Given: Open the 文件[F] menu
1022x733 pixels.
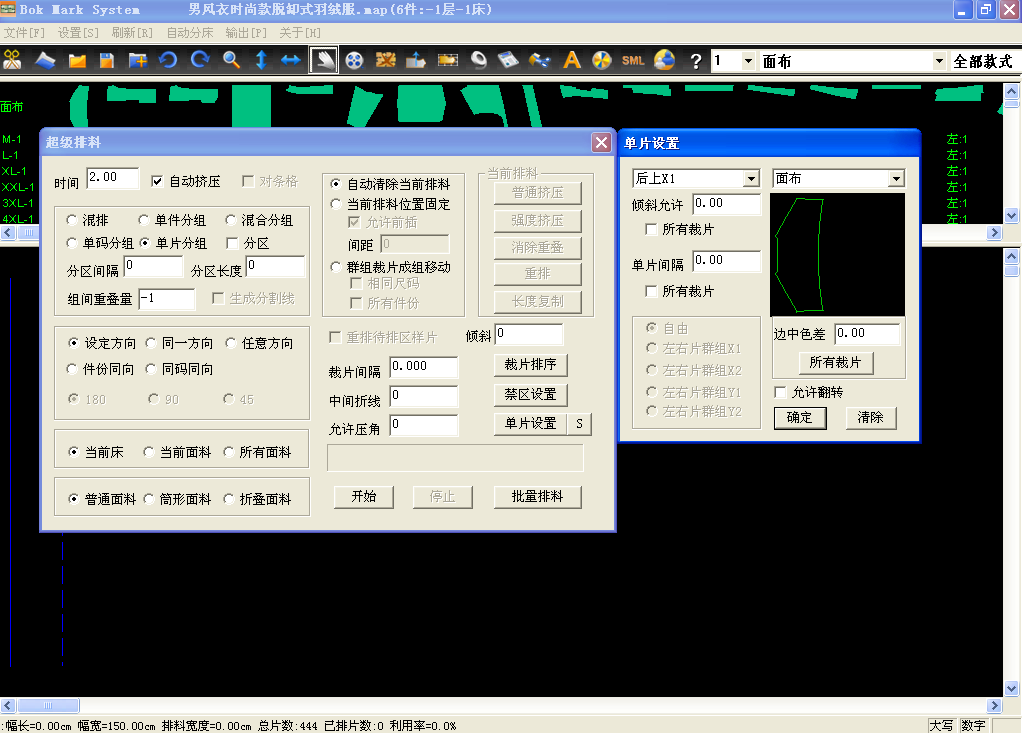Looking at the screenshot, I should point(24,33).
